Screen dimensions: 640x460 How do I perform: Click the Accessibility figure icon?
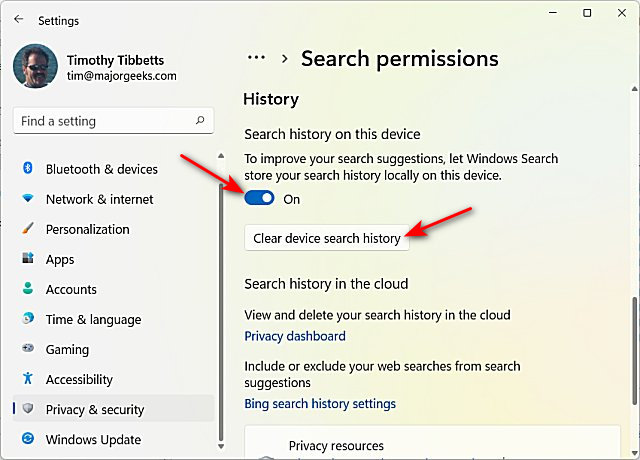click(x=28, y=379)
